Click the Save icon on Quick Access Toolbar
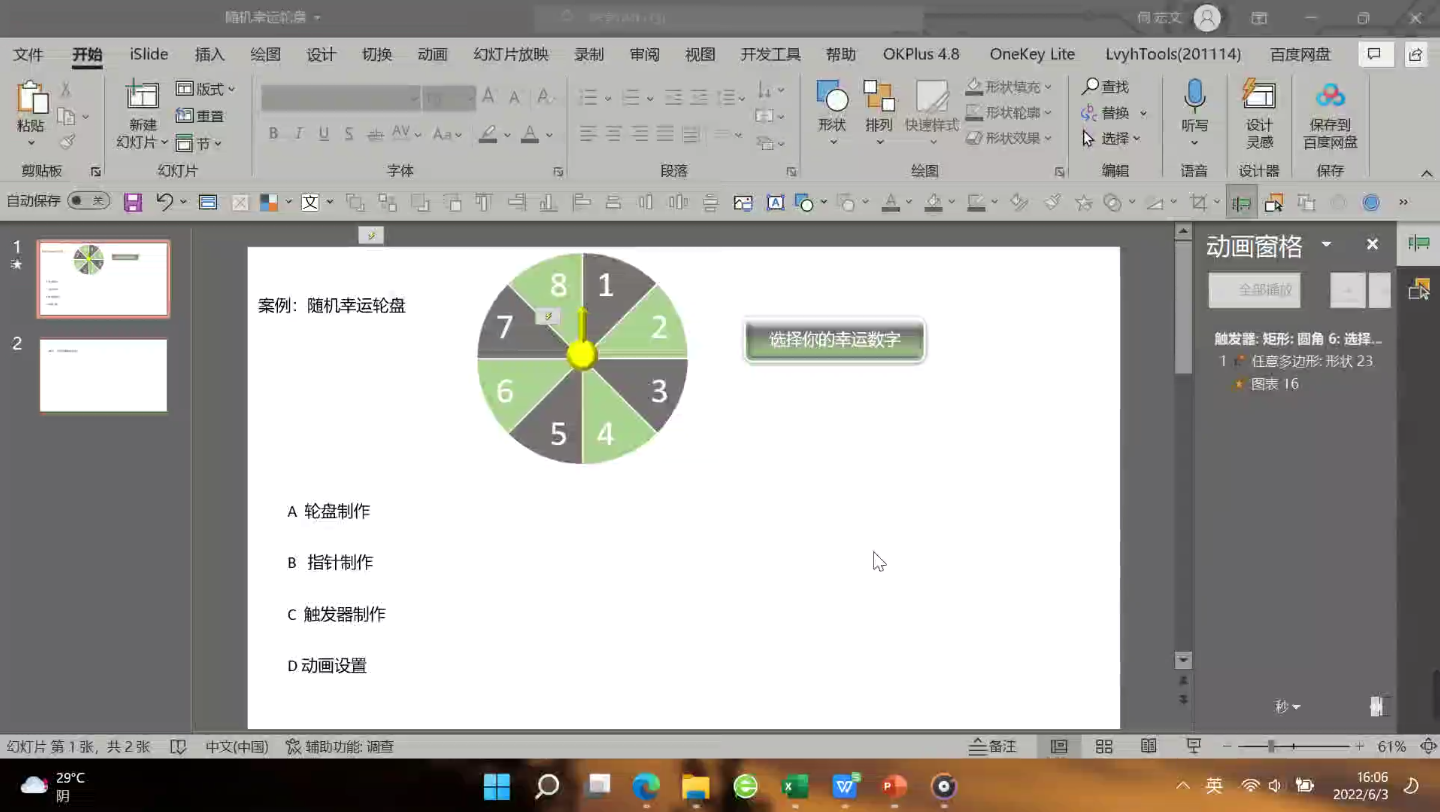1440x812 pixels. [x=133, y=201]
